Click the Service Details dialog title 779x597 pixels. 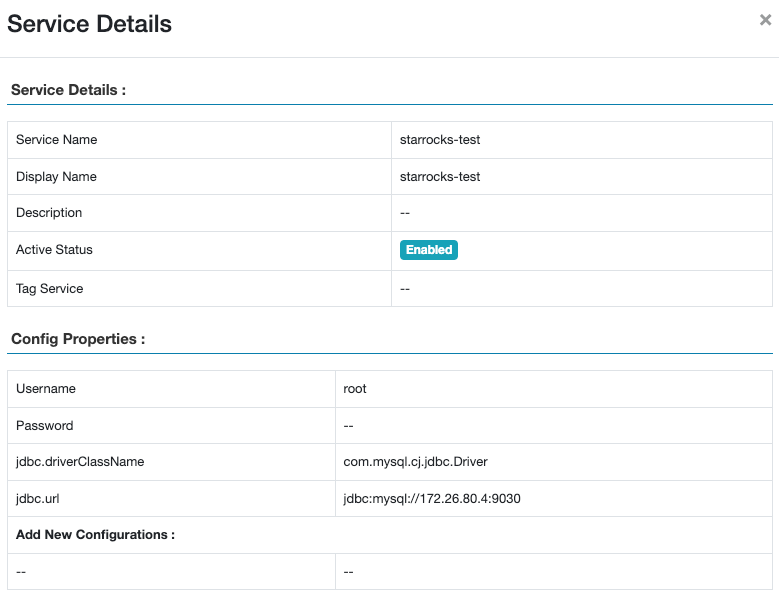[90, 24]
